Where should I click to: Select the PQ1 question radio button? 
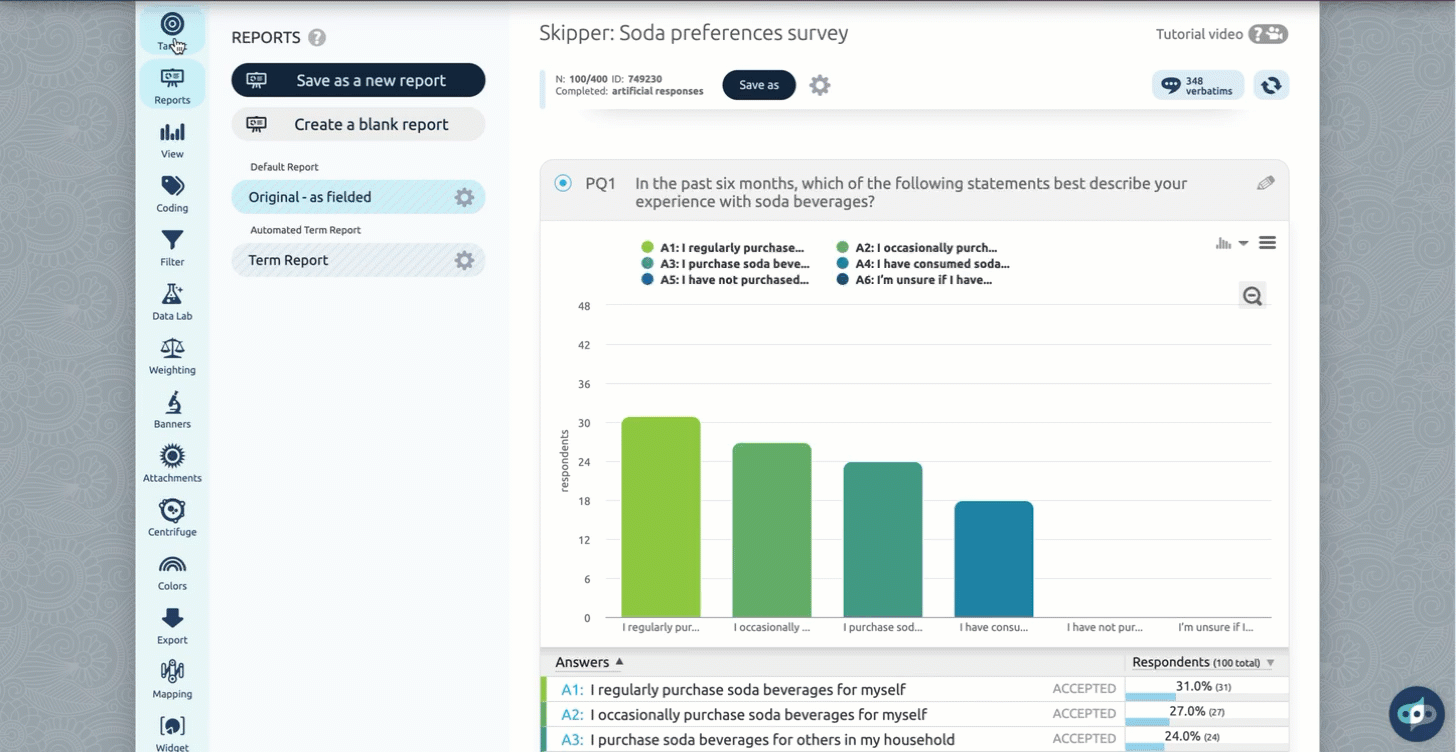(x=563, y=183)
